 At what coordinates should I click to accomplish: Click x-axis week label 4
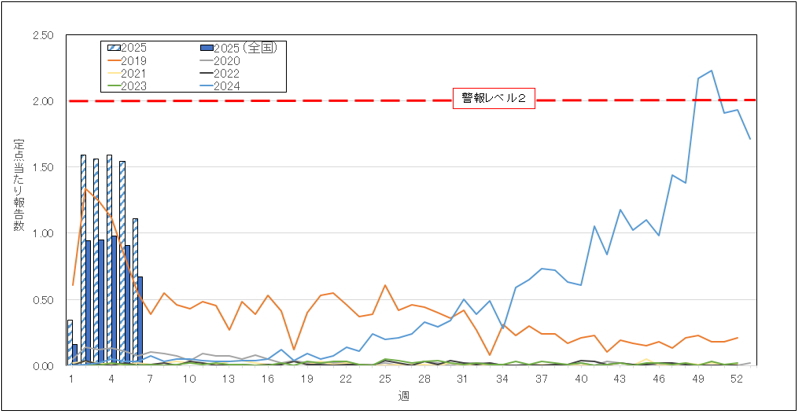[x=111, y=379]
